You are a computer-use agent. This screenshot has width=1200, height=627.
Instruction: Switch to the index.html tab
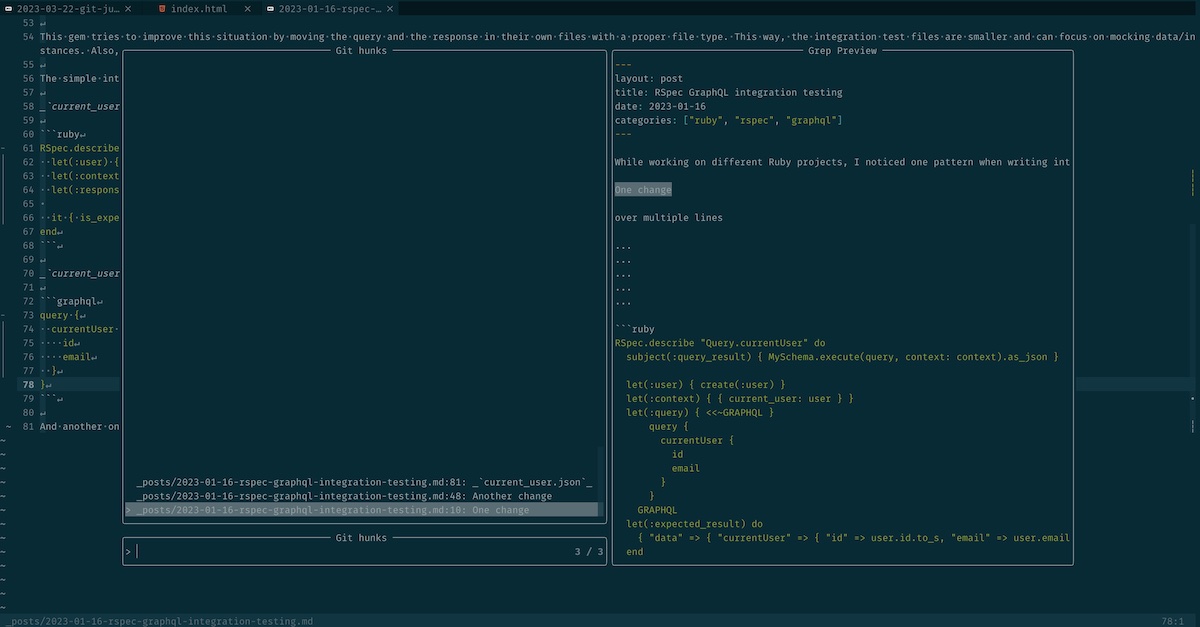point(200,8)
